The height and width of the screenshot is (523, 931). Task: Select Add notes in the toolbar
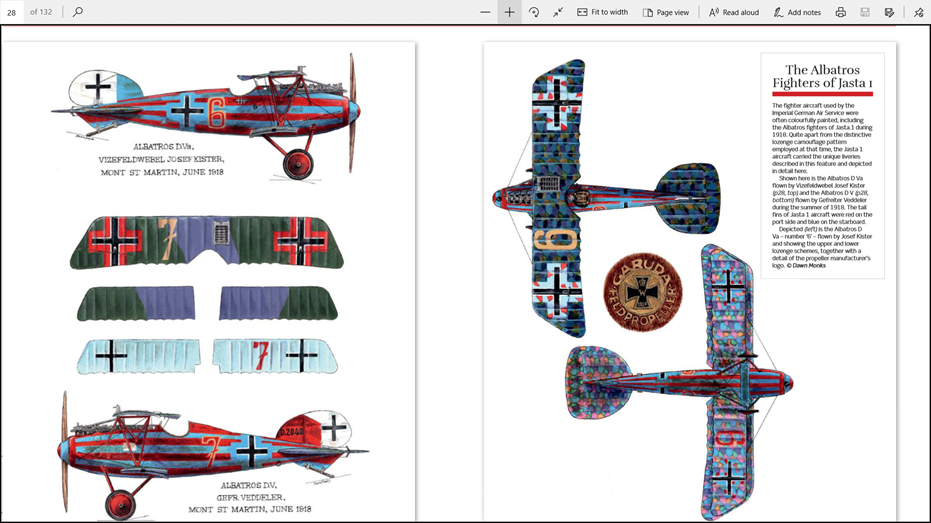coord(797,12)
